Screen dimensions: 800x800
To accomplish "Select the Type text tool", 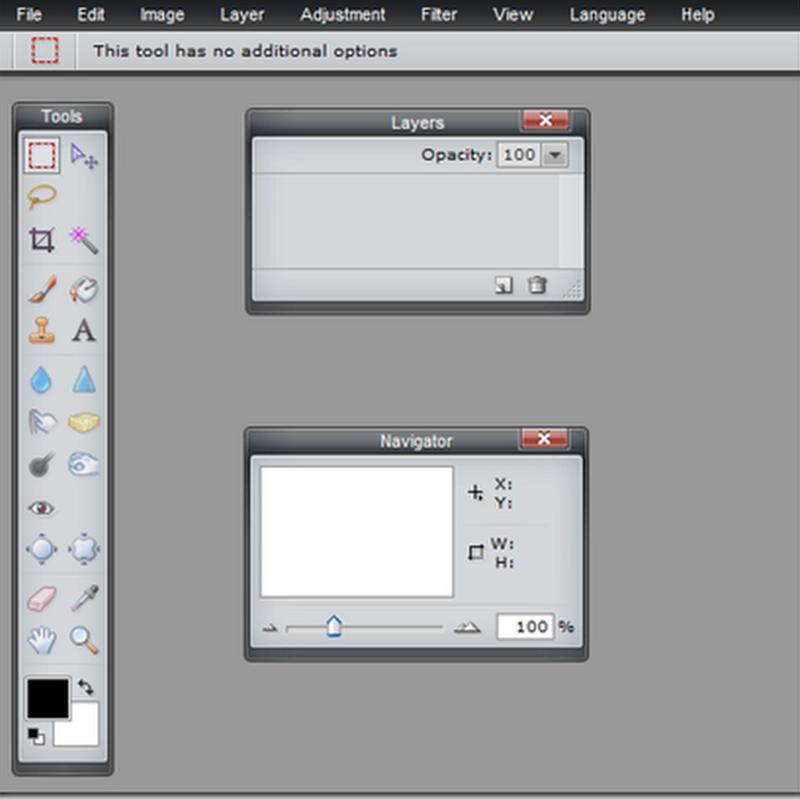I will pos(84,330).
